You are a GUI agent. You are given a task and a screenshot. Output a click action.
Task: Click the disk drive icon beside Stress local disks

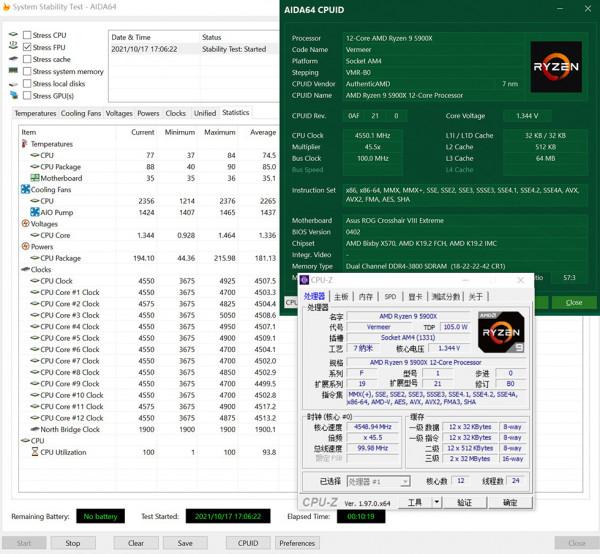pos(13,84)
